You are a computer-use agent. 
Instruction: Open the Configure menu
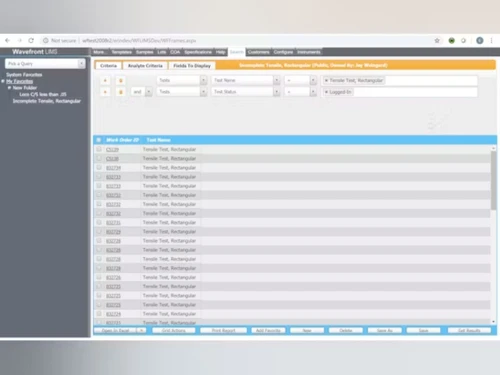click(283, 52)
